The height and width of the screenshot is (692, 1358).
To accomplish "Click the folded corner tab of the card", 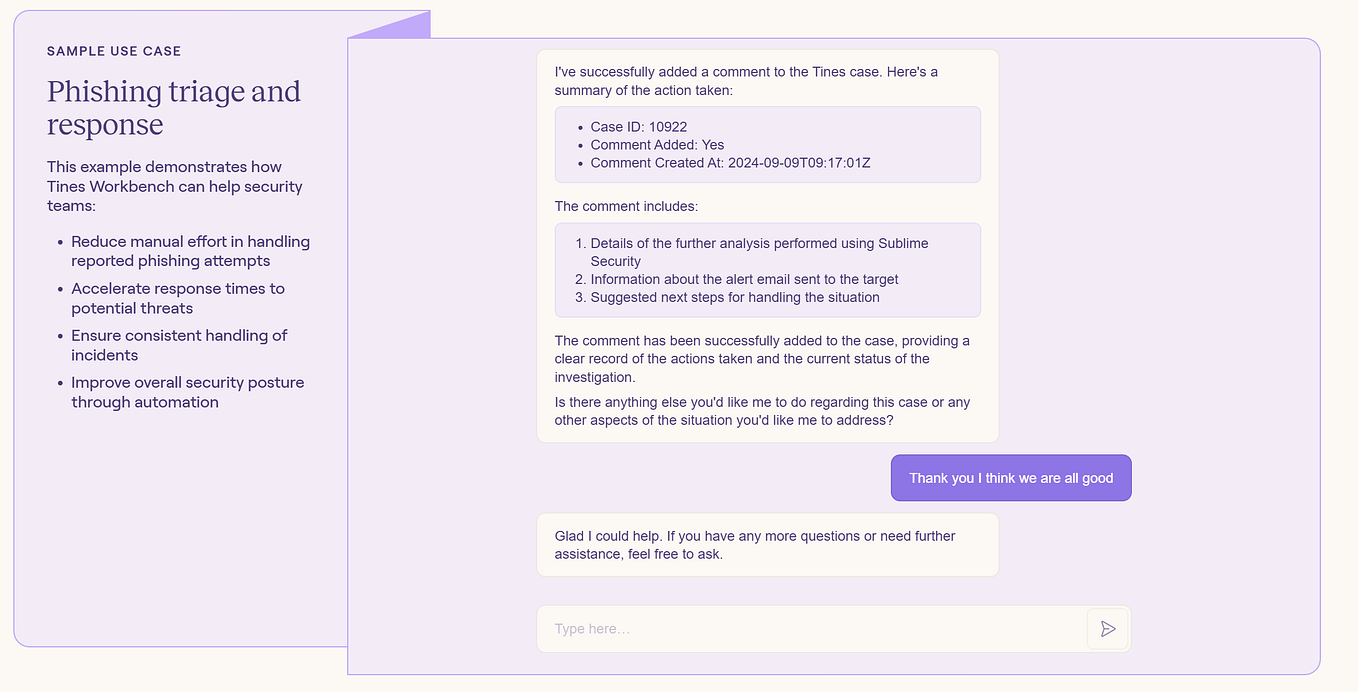I will (x=400, y=27).
